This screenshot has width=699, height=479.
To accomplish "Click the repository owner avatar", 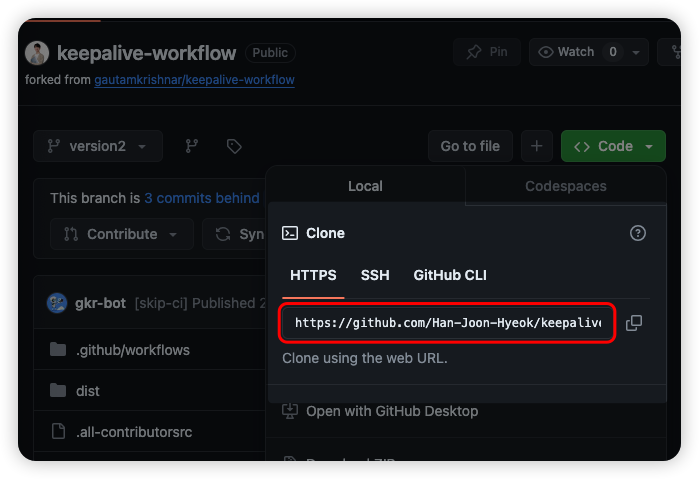I will click(x=37, y=53).
